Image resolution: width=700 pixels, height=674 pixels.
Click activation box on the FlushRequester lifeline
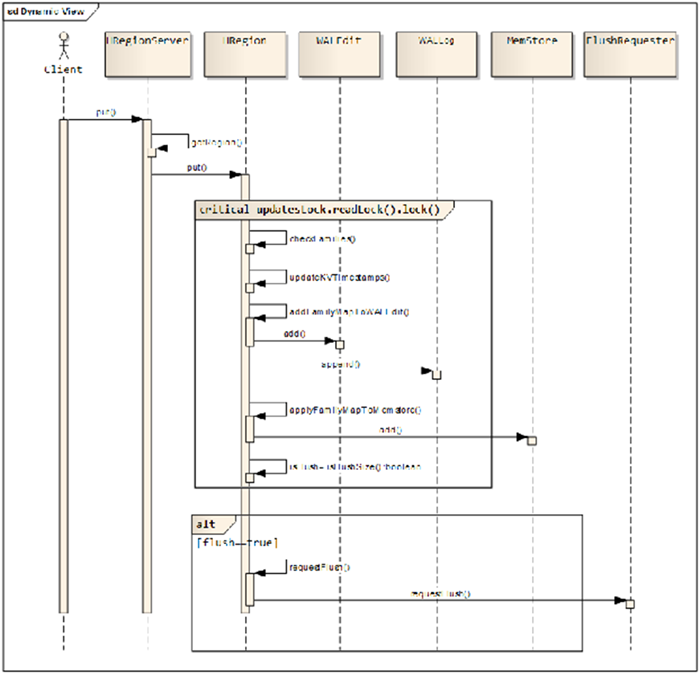tap(630, 603)
